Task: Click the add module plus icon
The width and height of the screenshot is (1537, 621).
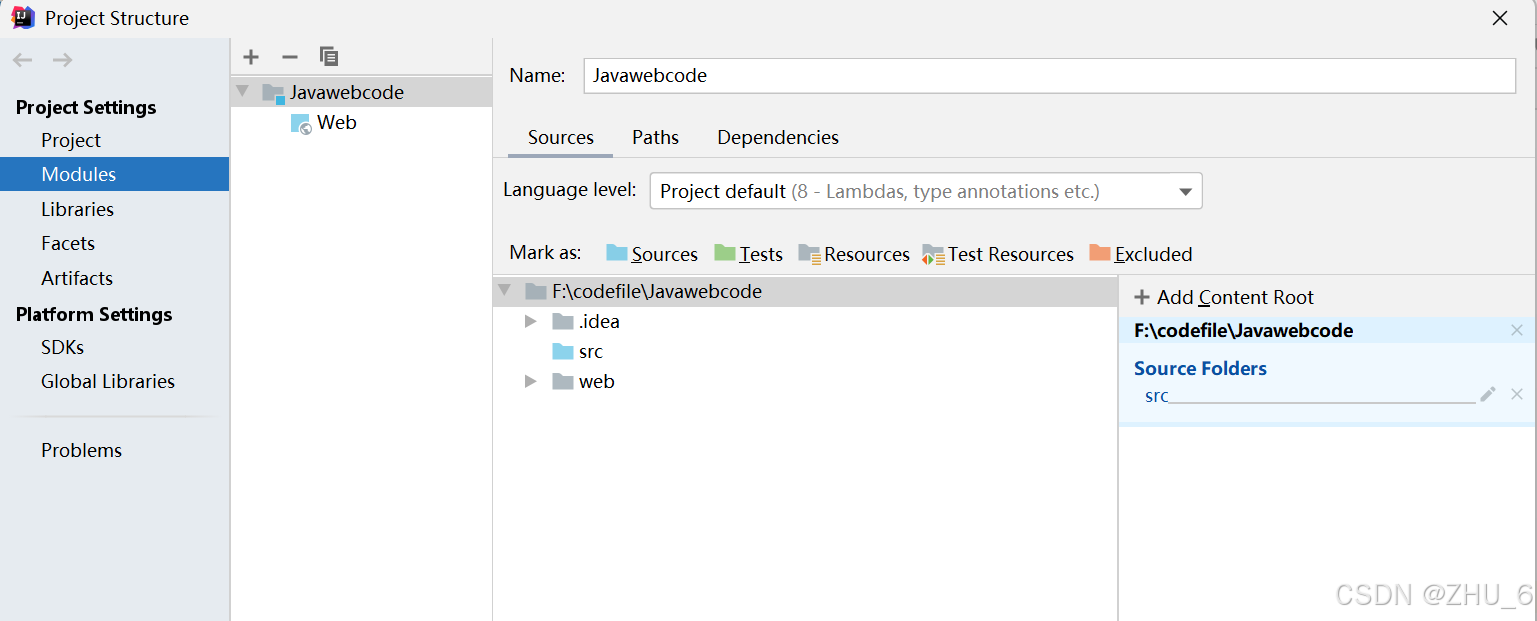Action: click(251, 57)
